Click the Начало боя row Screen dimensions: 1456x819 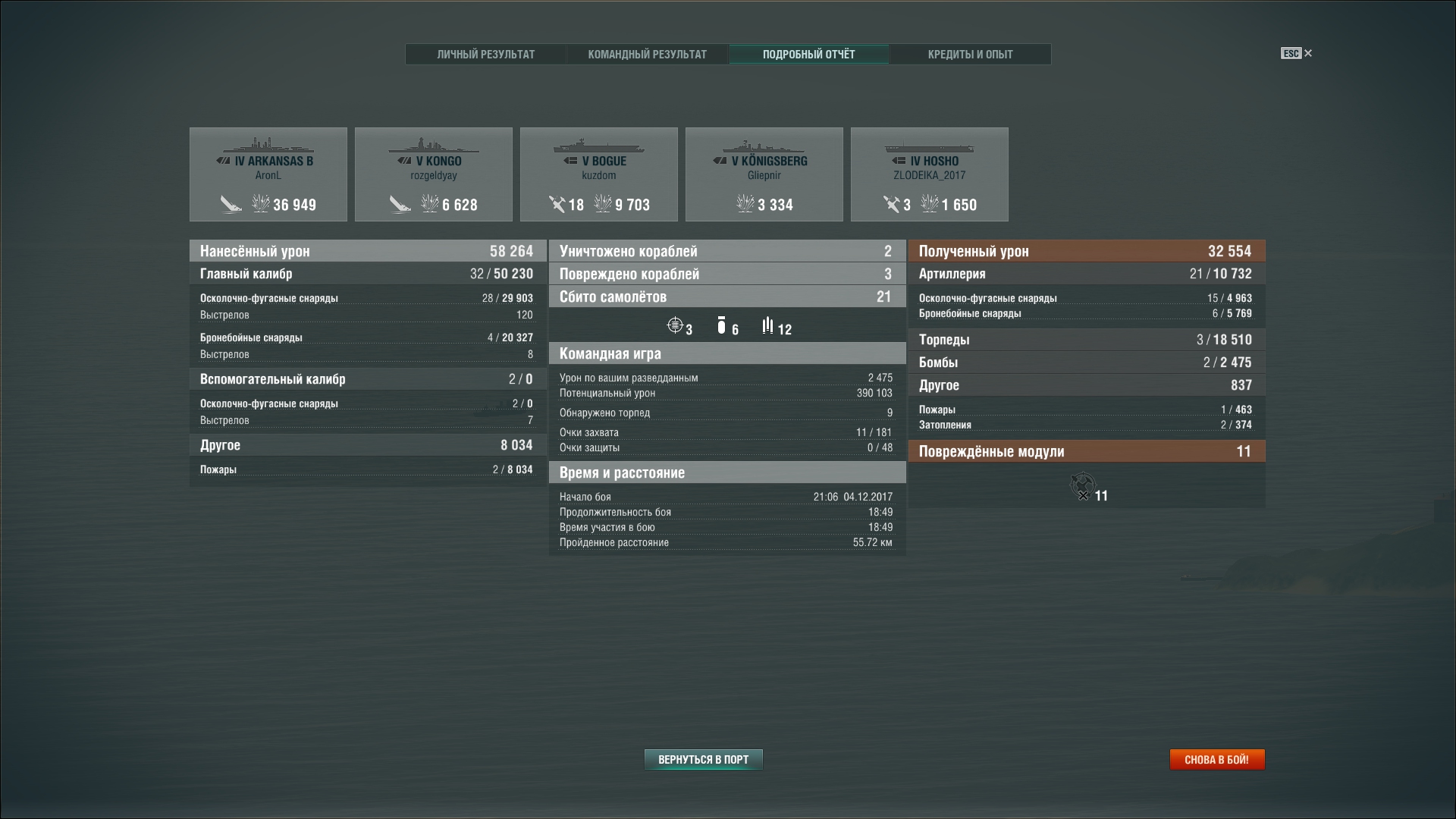point(727,497)
